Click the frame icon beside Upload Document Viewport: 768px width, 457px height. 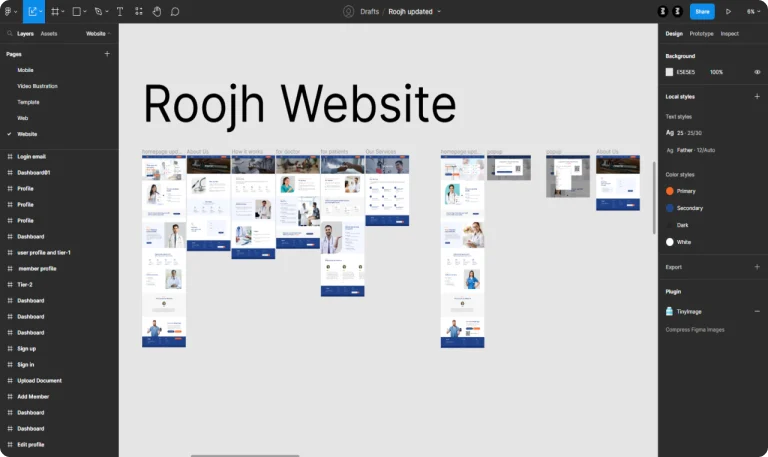click(10, 381)
